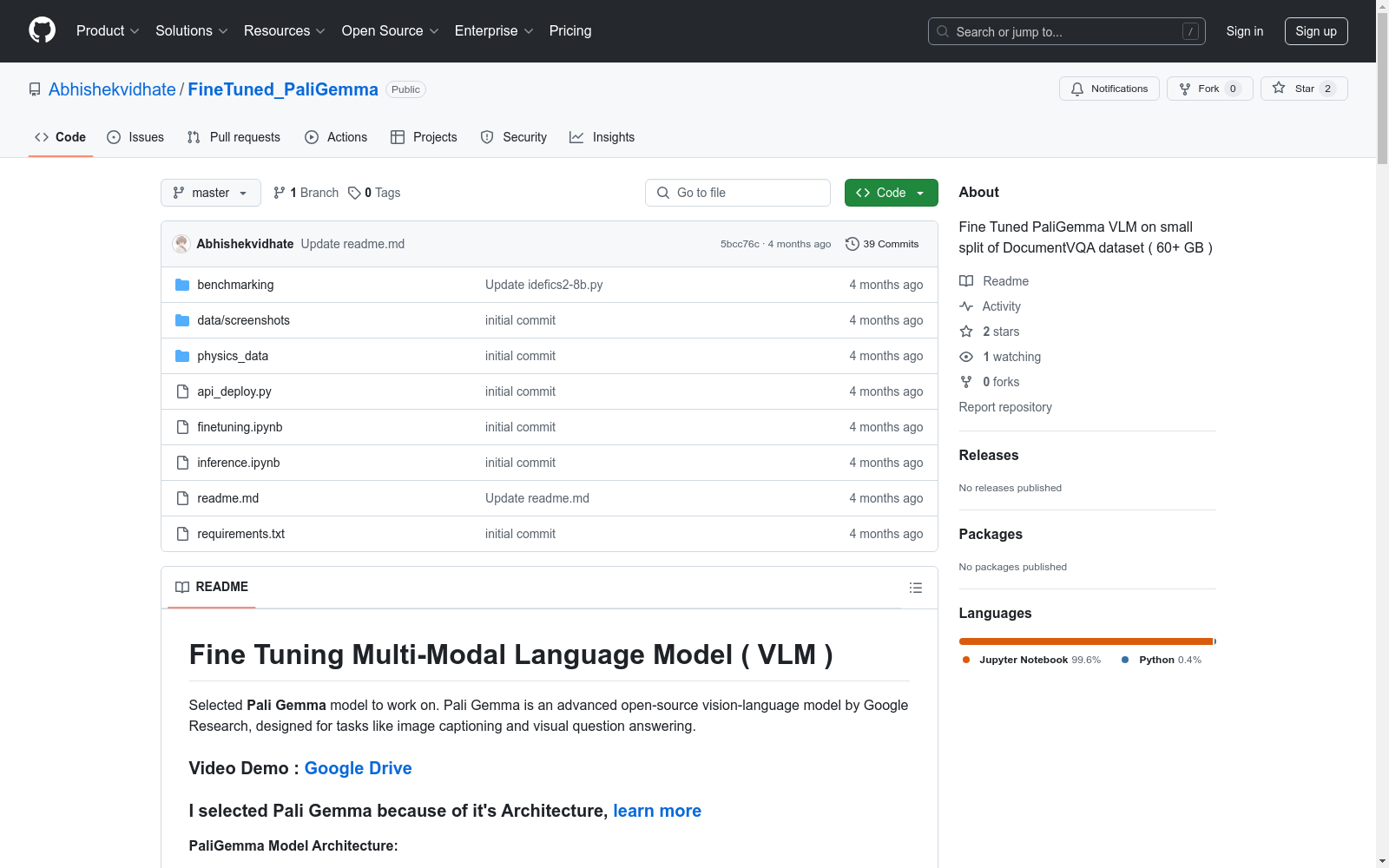
Task: Switch to the Pull requests tab
Action: 234,137
